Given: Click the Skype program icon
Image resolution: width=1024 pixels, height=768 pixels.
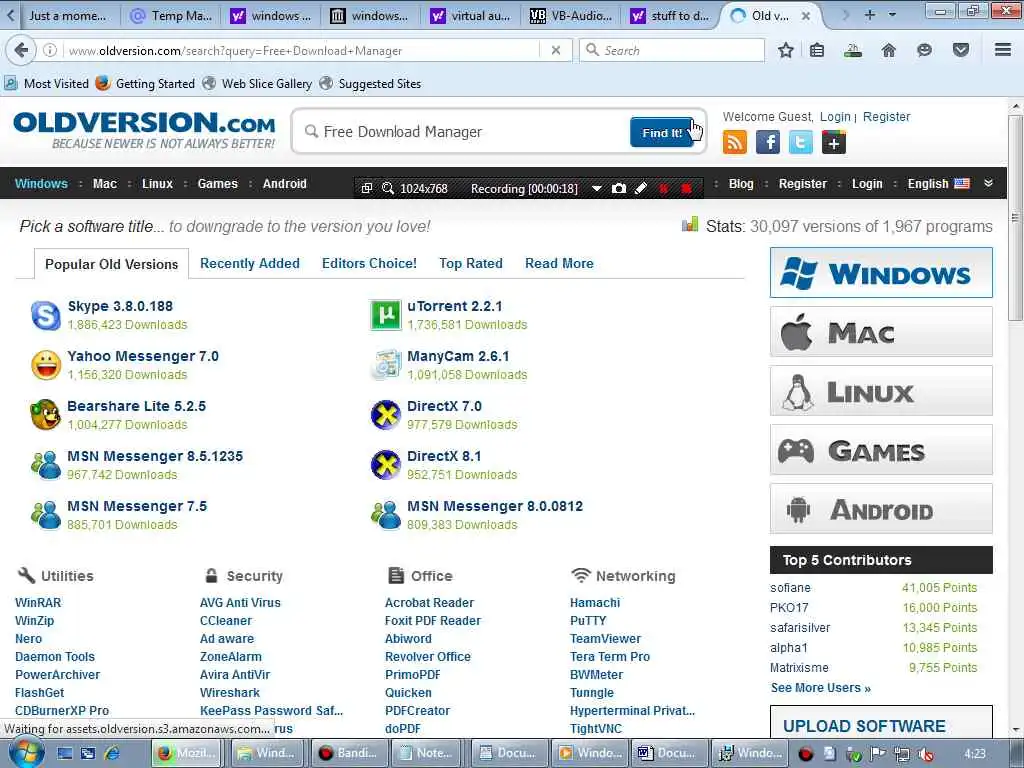Looking at the screenshot, I should (x=46, y=315).
